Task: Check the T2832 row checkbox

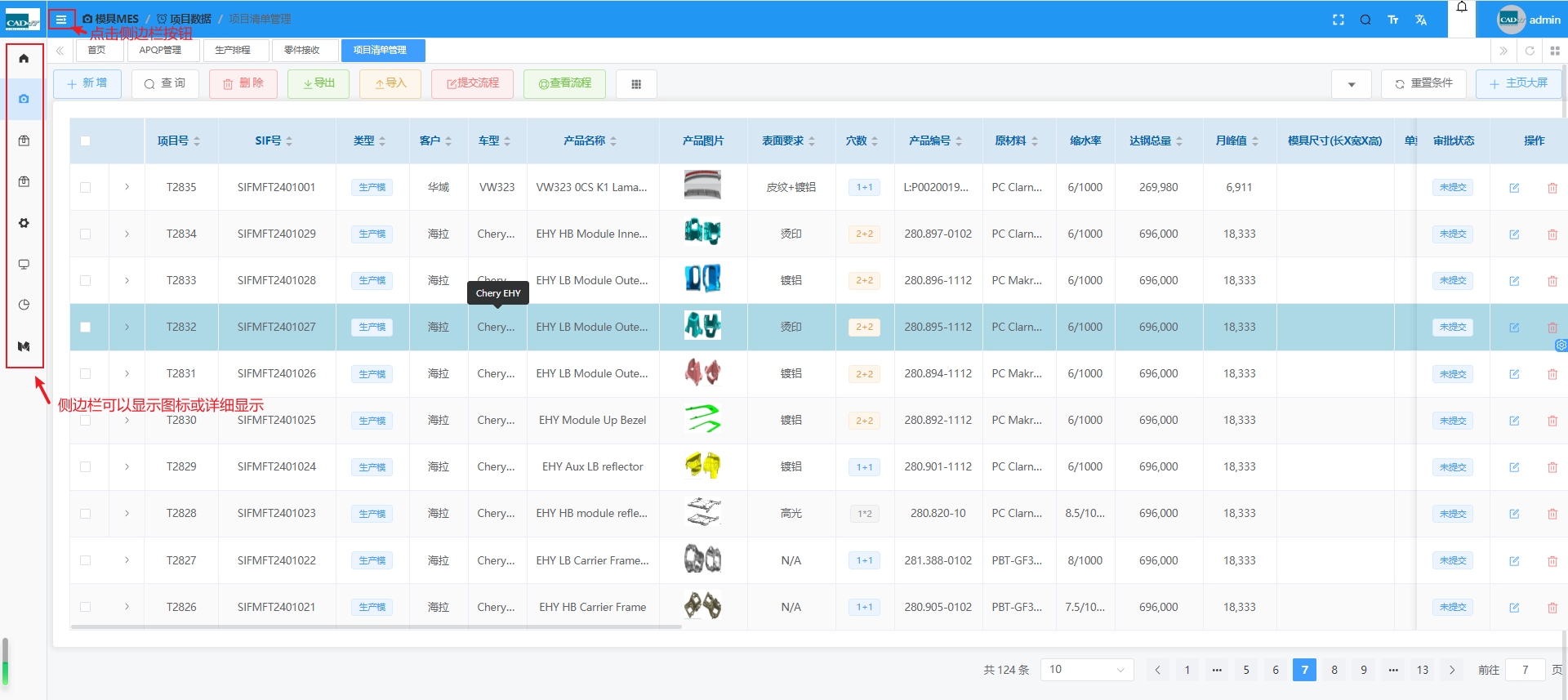Action: pyautogui.click(x=86, y=327)
